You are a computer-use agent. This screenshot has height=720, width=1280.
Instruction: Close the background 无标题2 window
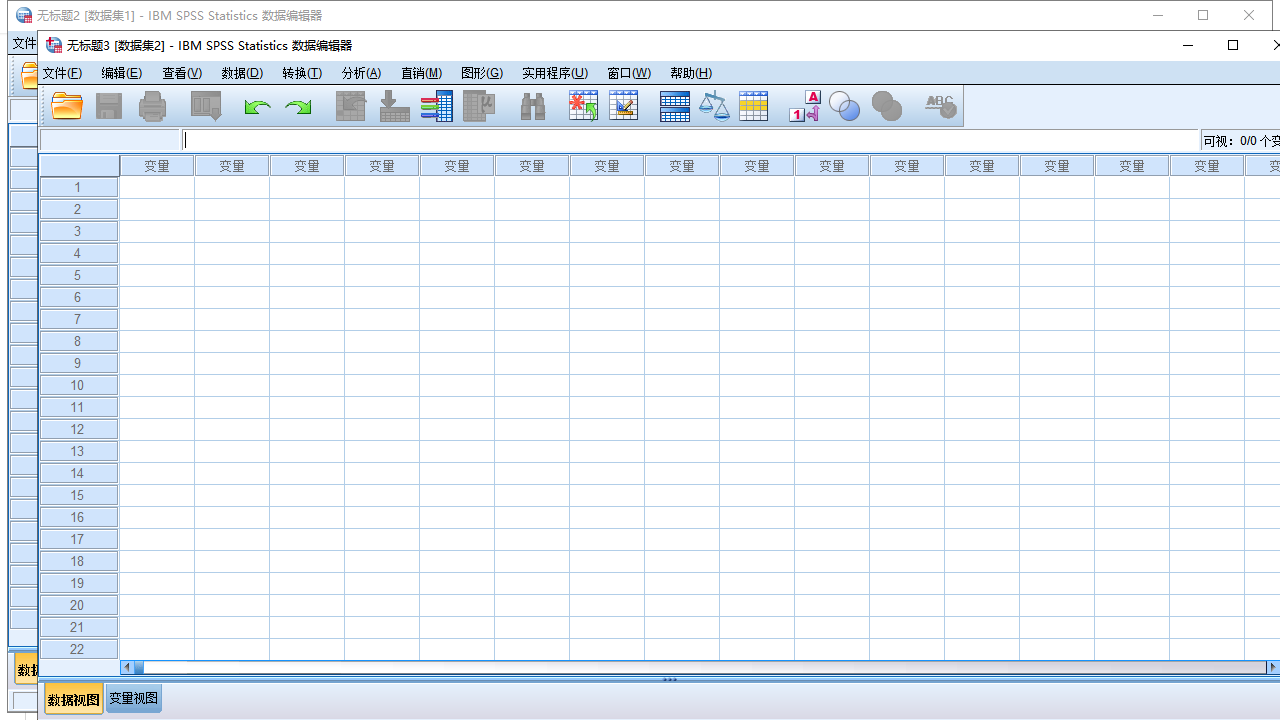[1249, 15]
